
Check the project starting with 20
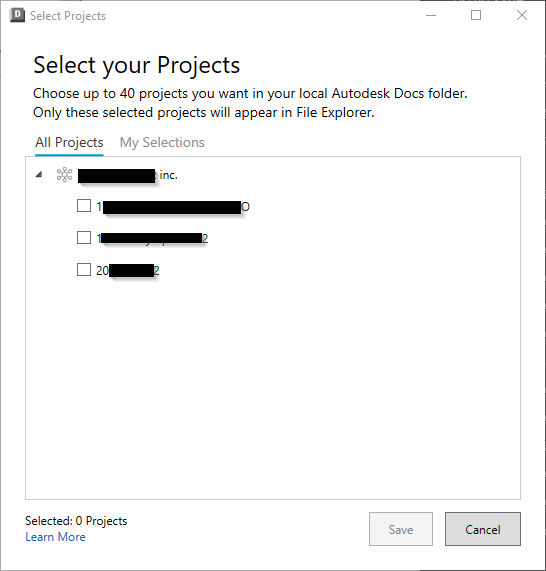coord(84,270)
